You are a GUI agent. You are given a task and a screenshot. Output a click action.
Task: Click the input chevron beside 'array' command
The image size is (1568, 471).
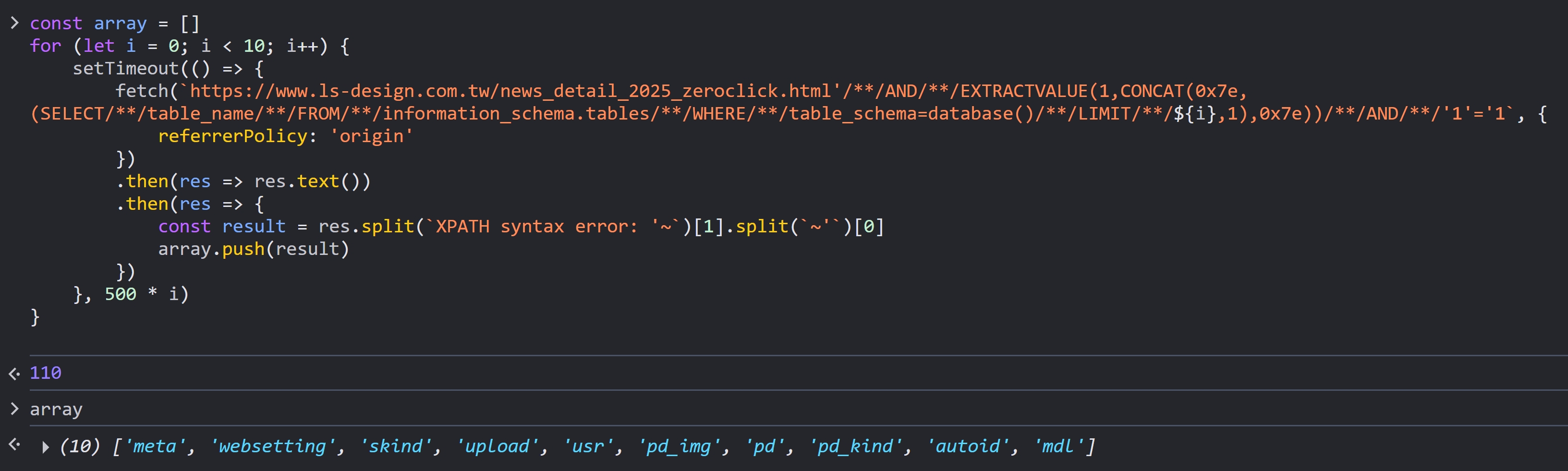coord(14,408)
